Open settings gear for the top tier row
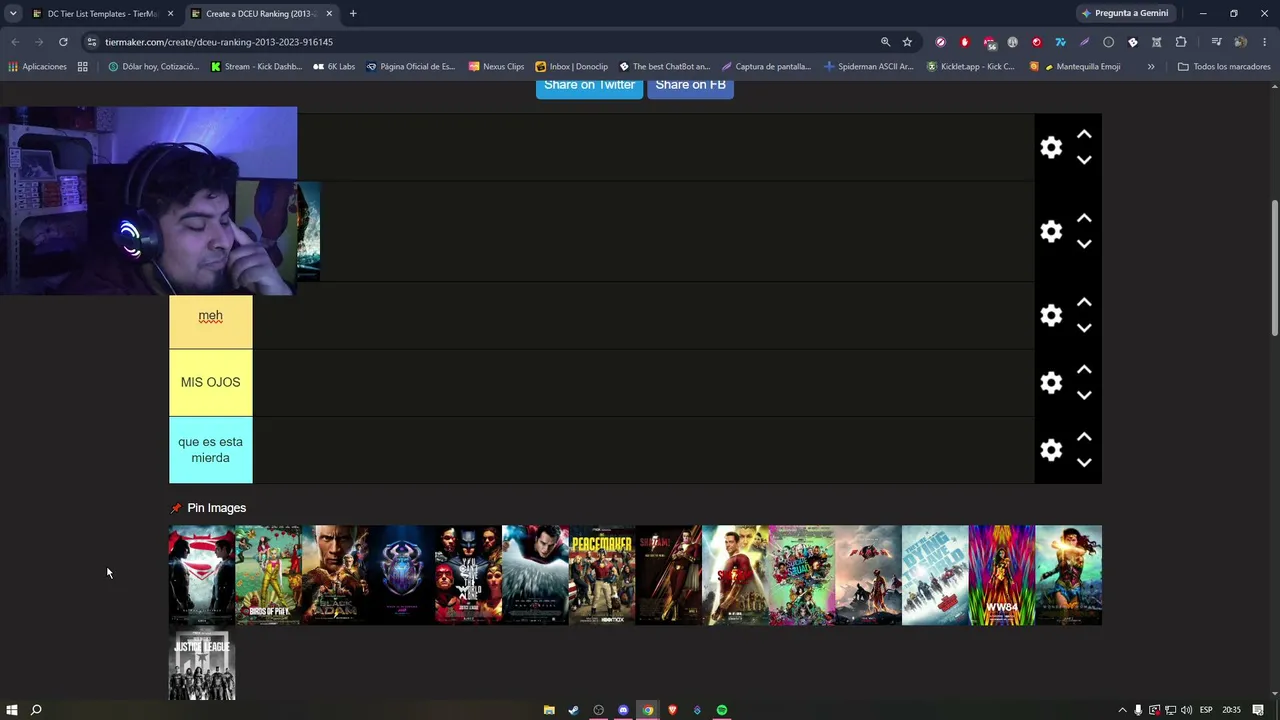 (x=1051, y=148)
